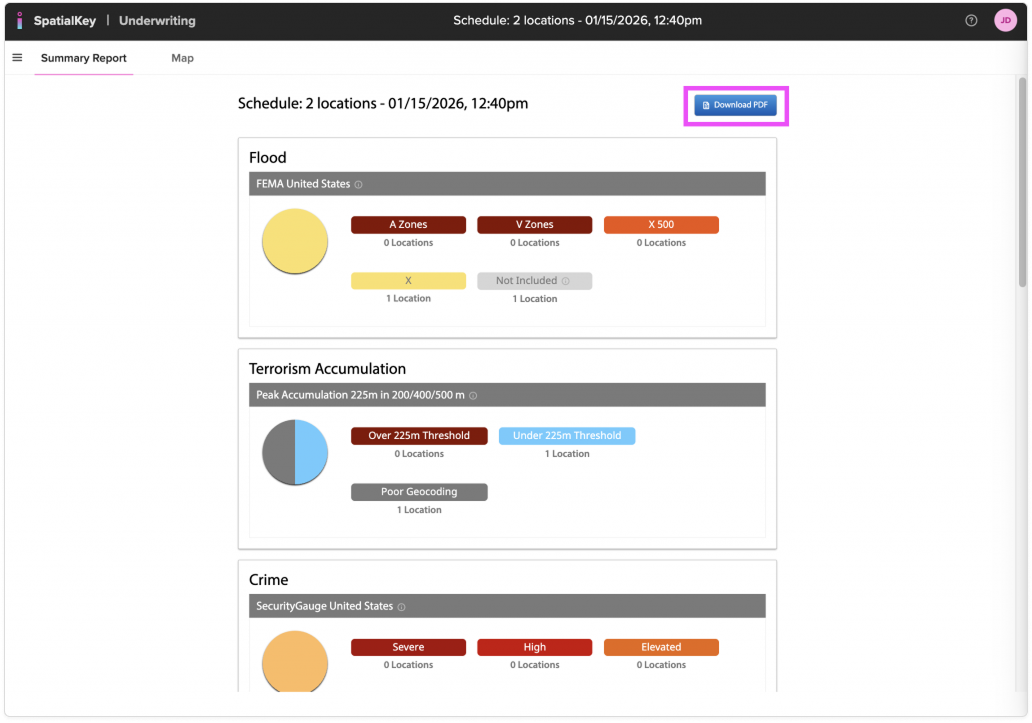This screenshot has height=723, width=1032.
Task: Open the JD user profile avatar
Action: pyautogui.click(x=1004, y=21)
